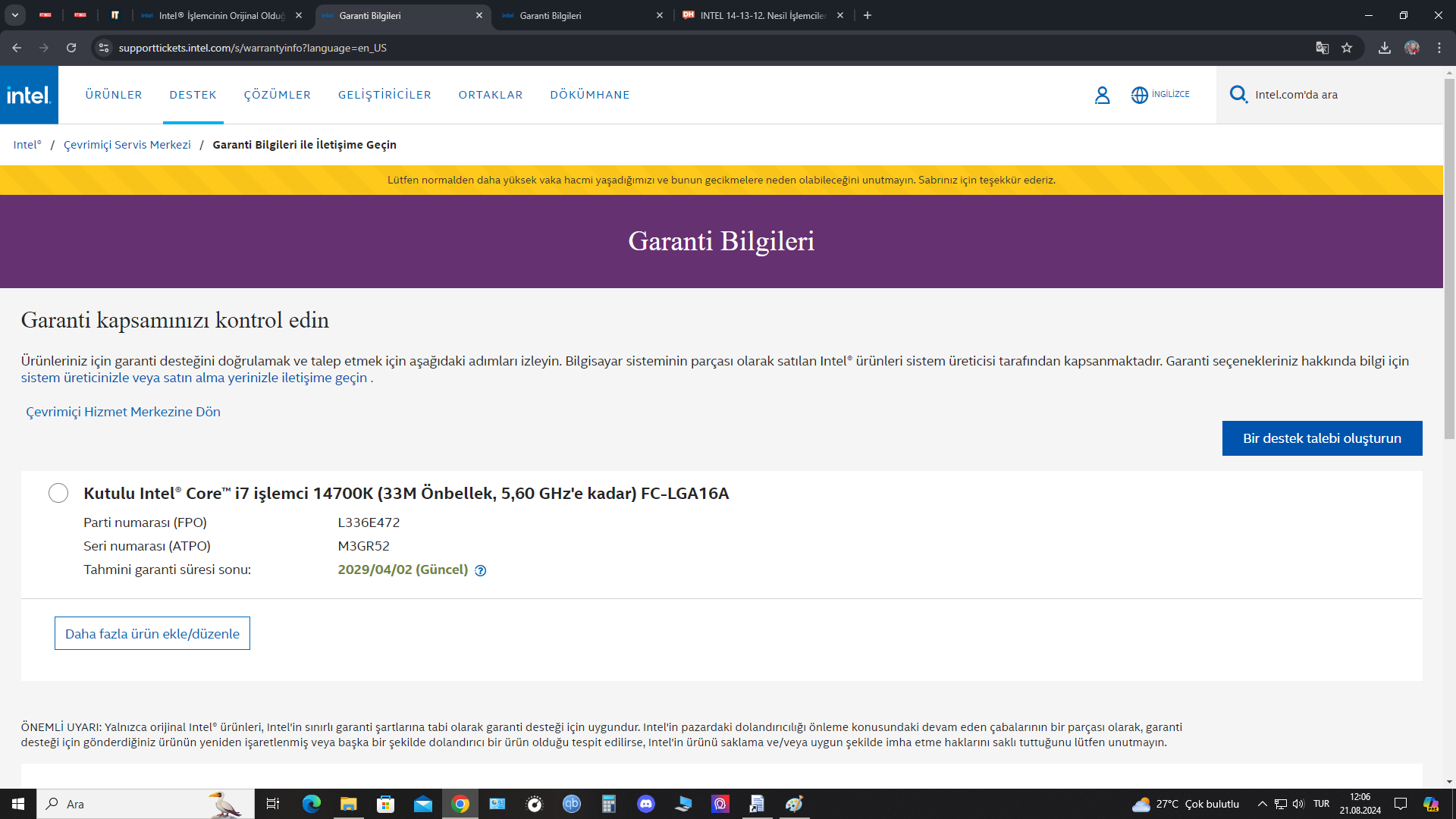
Task: Open the tab search dropdown arrow
Action: coord(14,15)
